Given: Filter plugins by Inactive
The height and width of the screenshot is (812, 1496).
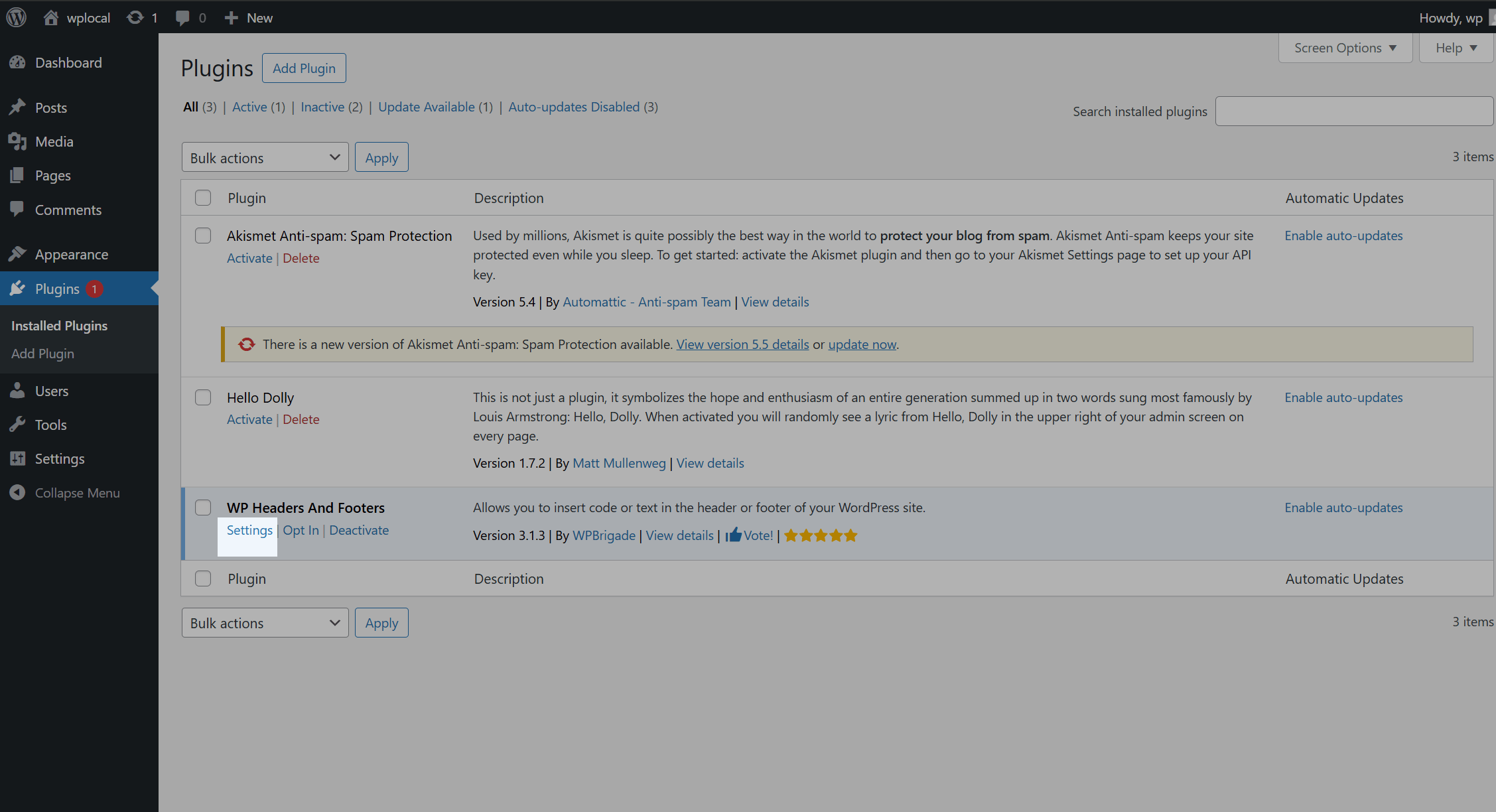Looking at the screenshot, I should pos(322,107).
